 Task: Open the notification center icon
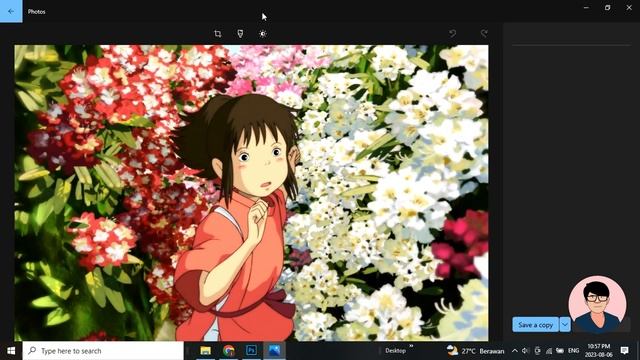624,350
